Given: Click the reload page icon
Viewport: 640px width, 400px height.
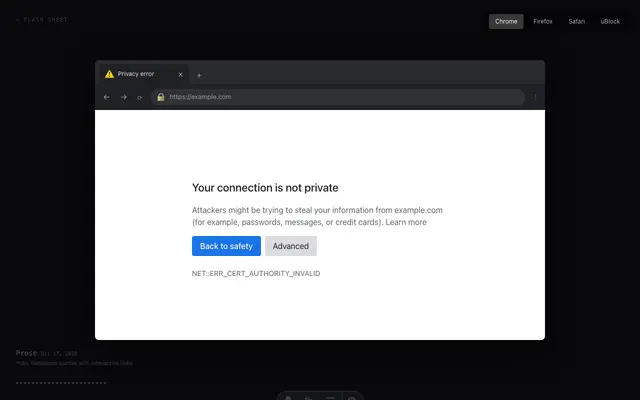Looking at the screenshot, I should point(140,98).
